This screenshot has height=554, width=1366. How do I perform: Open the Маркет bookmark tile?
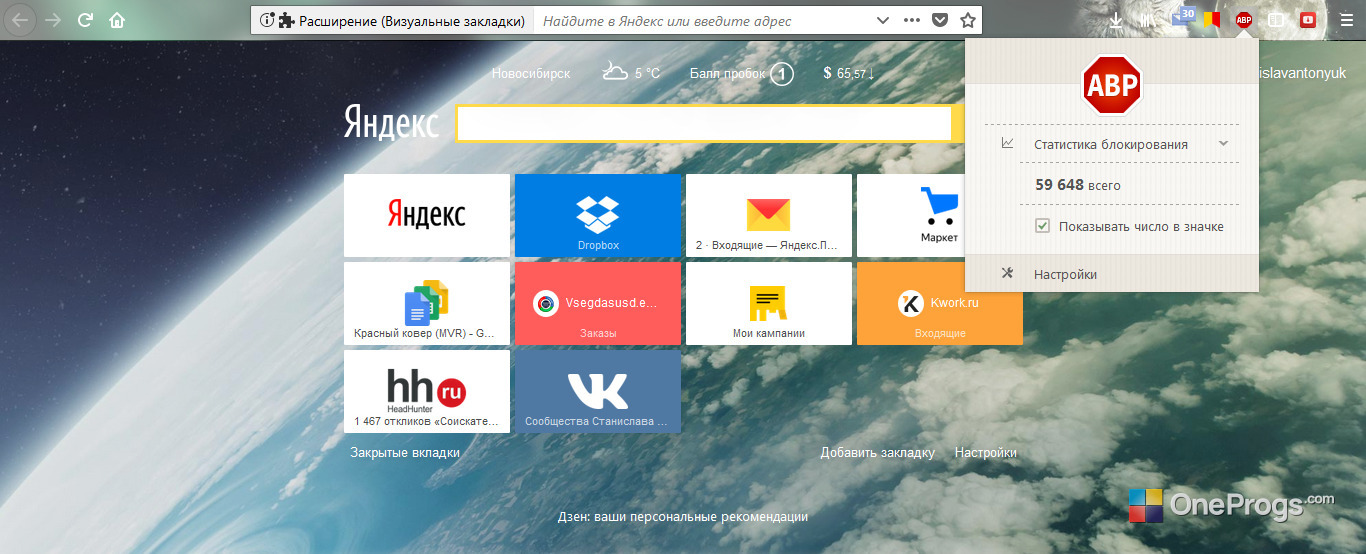tap(910, 215)
